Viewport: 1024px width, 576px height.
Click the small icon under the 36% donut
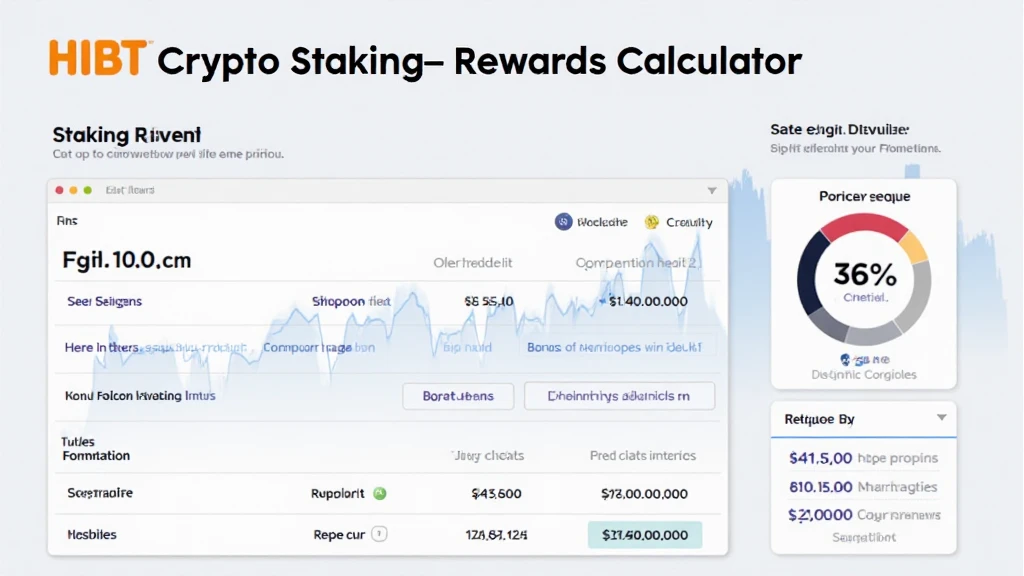coord(846,359)
